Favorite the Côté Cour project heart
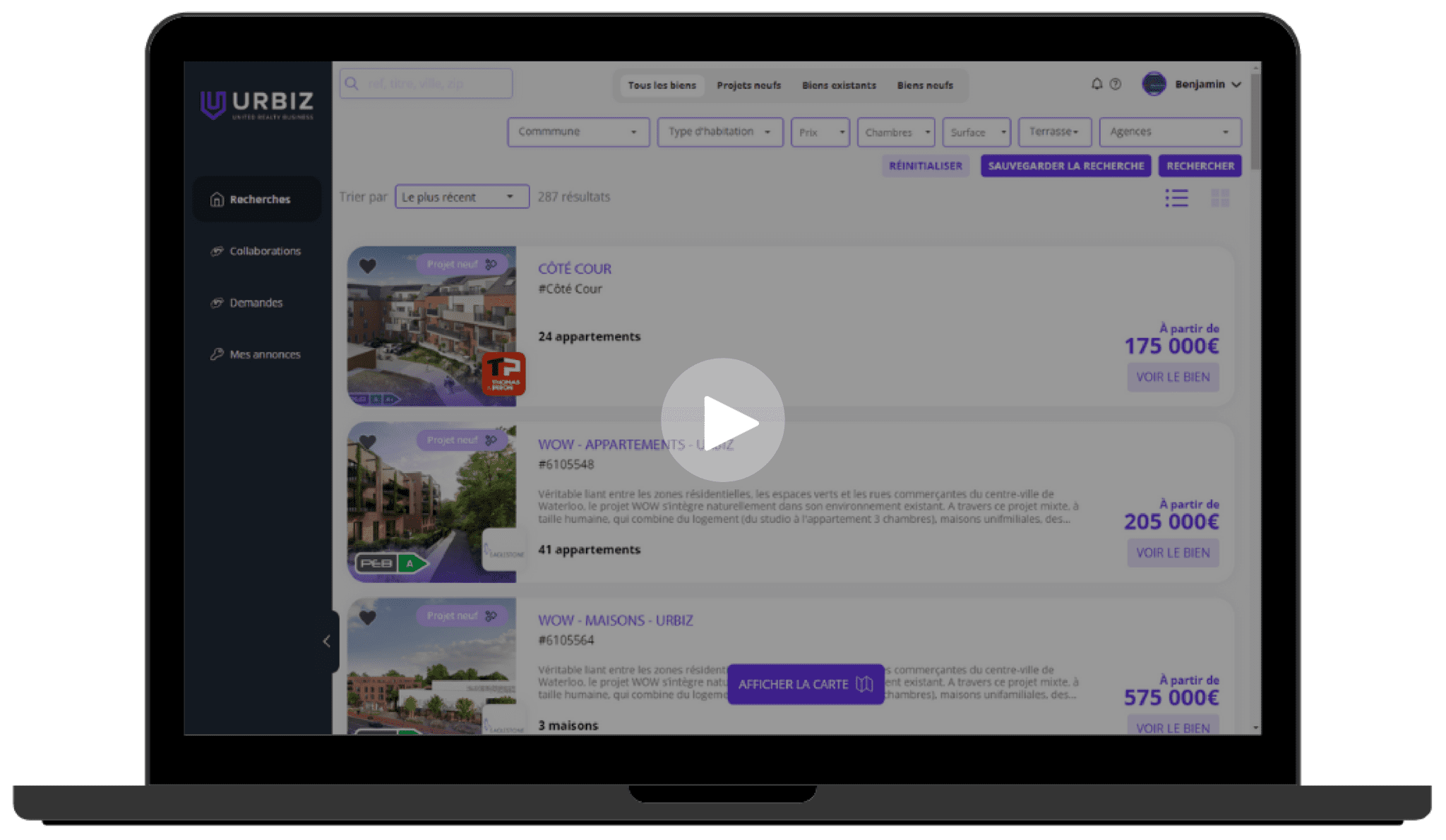 [368, 267]
